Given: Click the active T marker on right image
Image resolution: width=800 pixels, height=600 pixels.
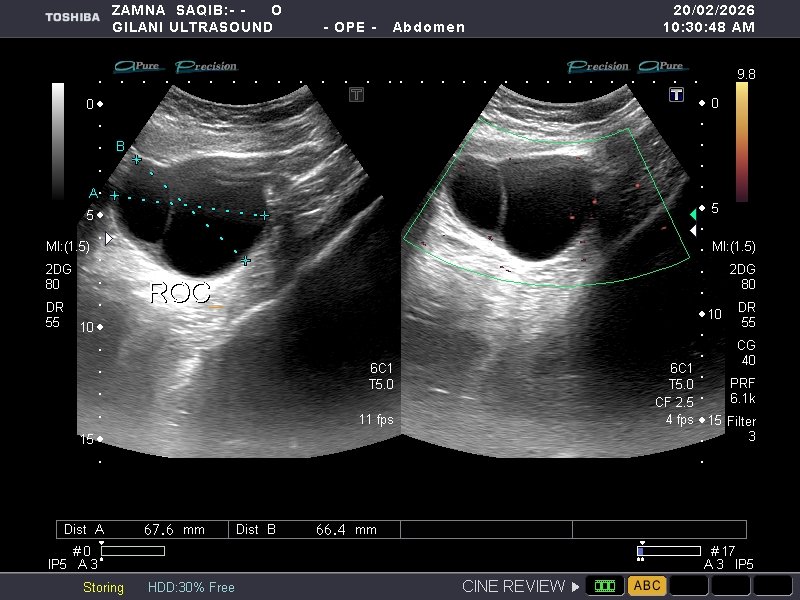Looking at the screenshot, I should tap(676, 94).
